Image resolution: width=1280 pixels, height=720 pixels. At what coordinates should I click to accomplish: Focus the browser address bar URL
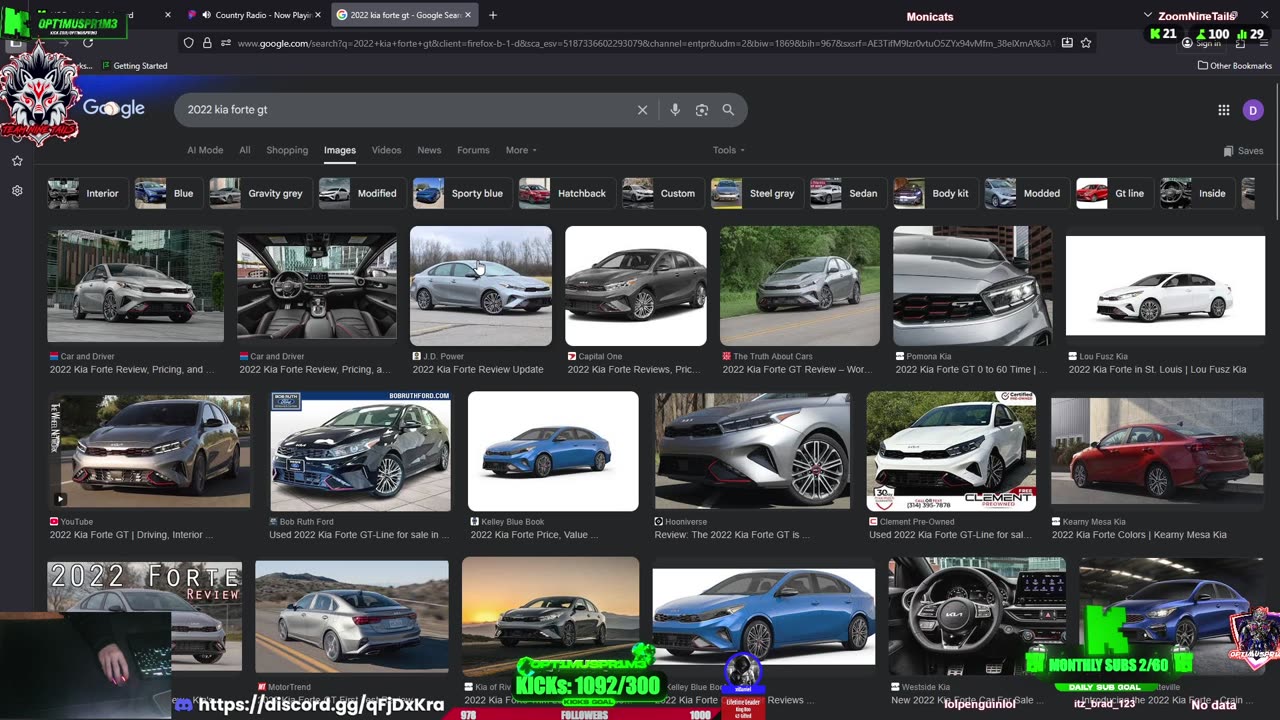click(x=645, y=43)
